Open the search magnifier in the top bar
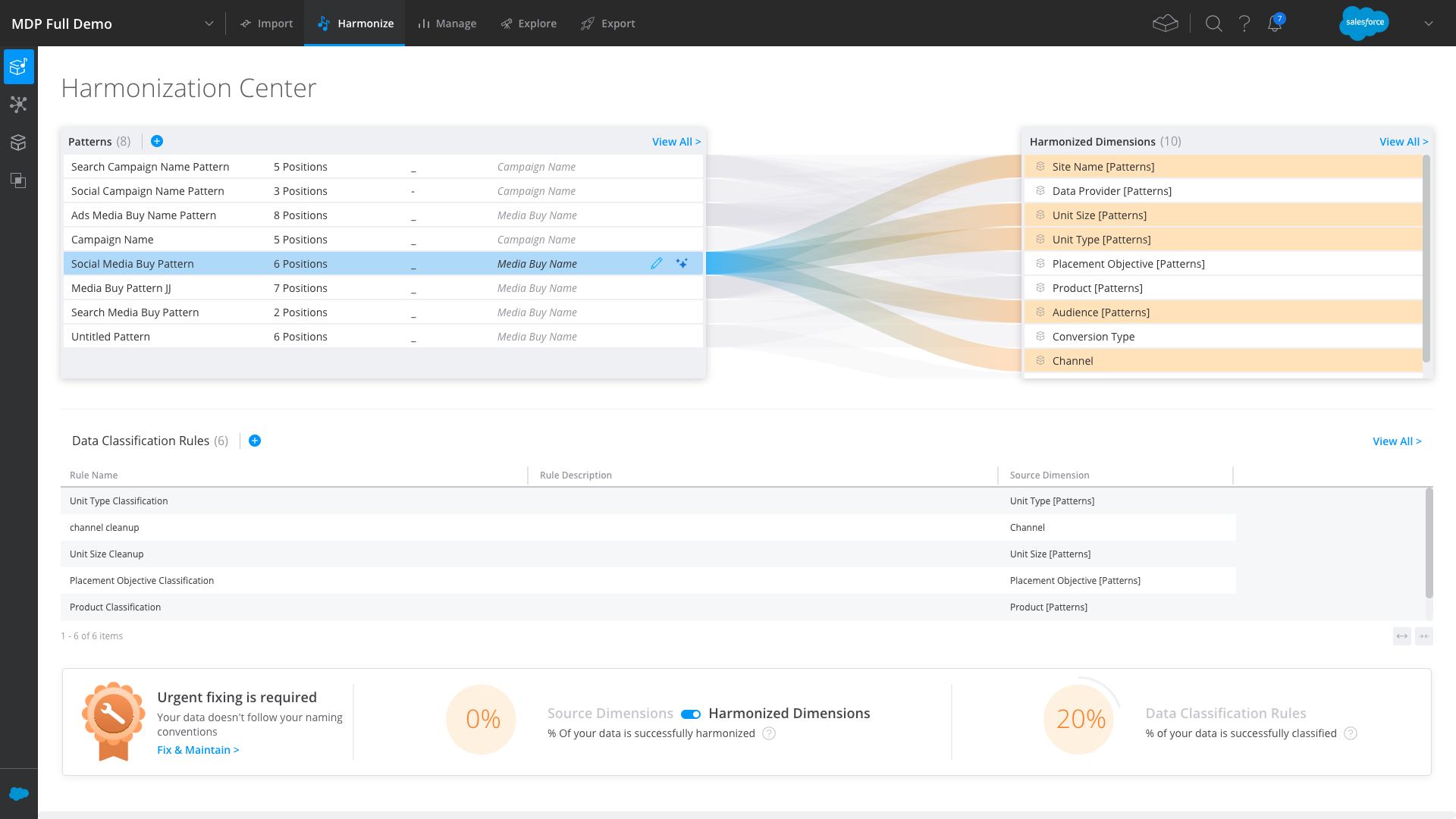Screen dimensions: 1456x819 point(1213,24)
